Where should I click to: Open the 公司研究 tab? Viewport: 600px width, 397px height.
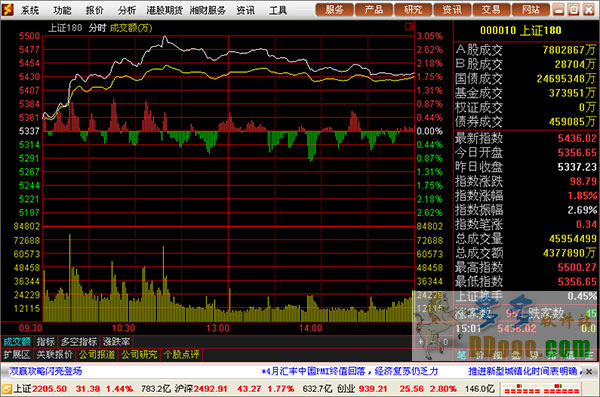pyautogui.click(x=139, y=355)
